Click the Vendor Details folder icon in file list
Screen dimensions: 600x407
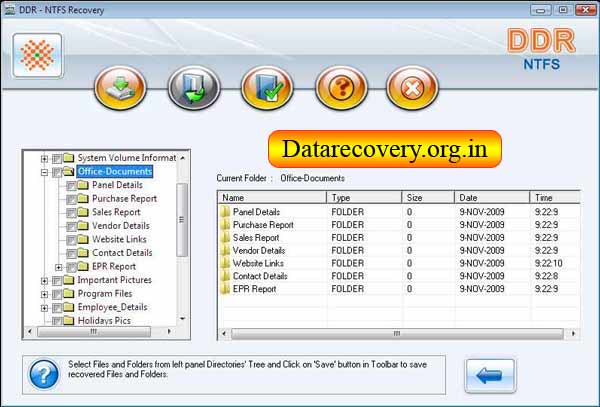tap(225, 251)
